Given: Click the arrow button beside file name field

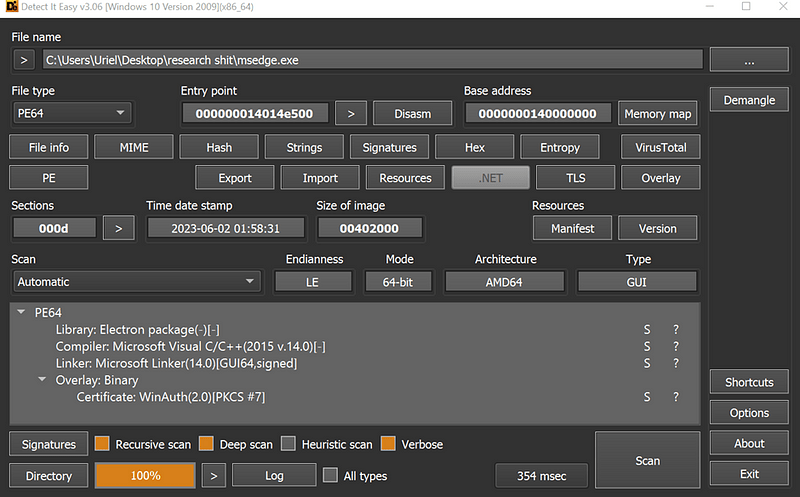Looking at the screenshot, I should 23,60.
